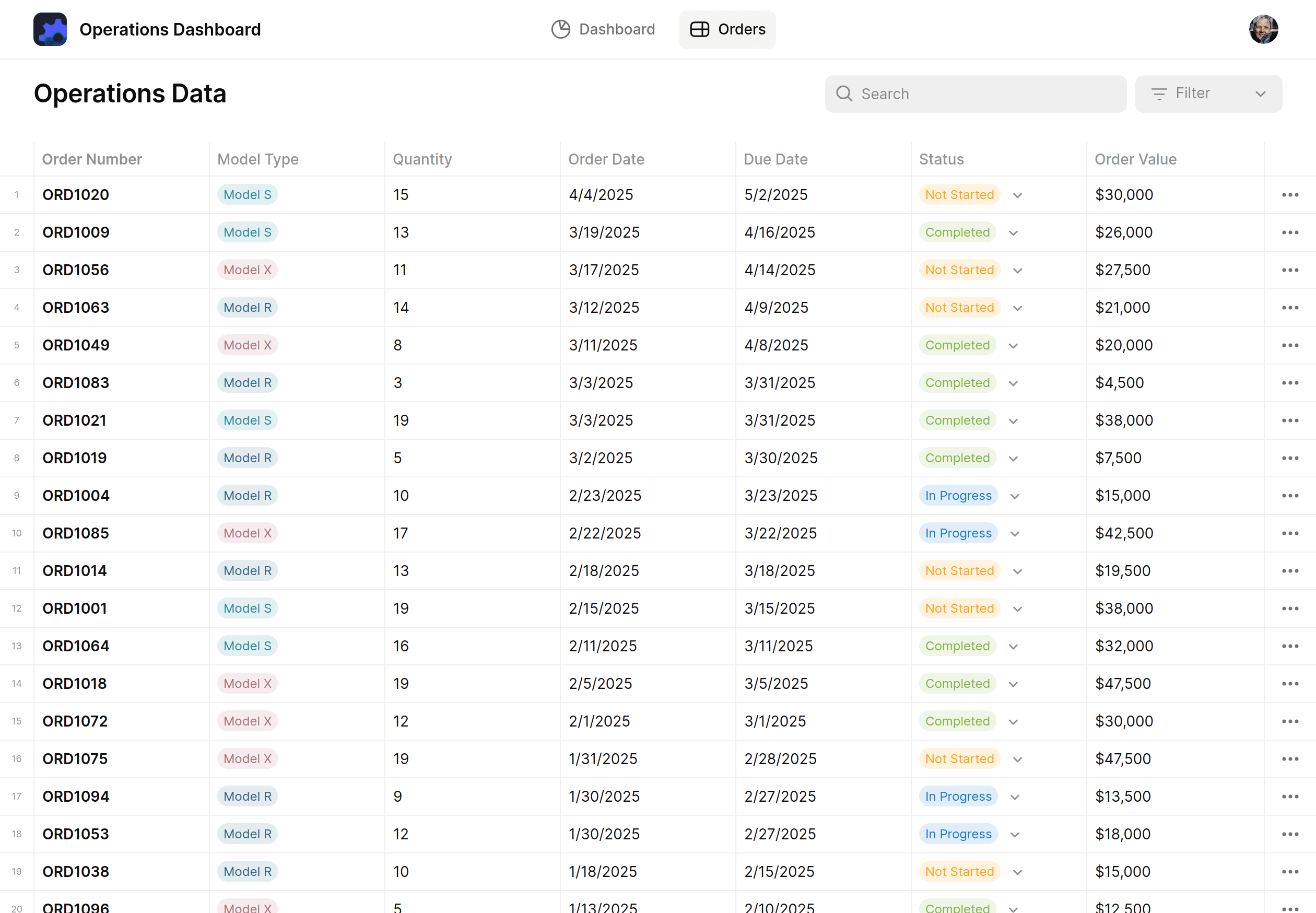Open ORD1018 row options menu
Screen dimensions: 1316x913
click(x=1290, y=684)
